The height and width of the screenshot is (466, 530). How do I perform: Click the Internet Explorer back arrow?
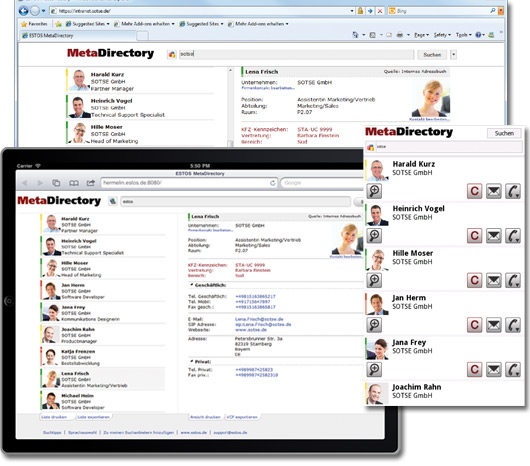click(x=24, y=11)
